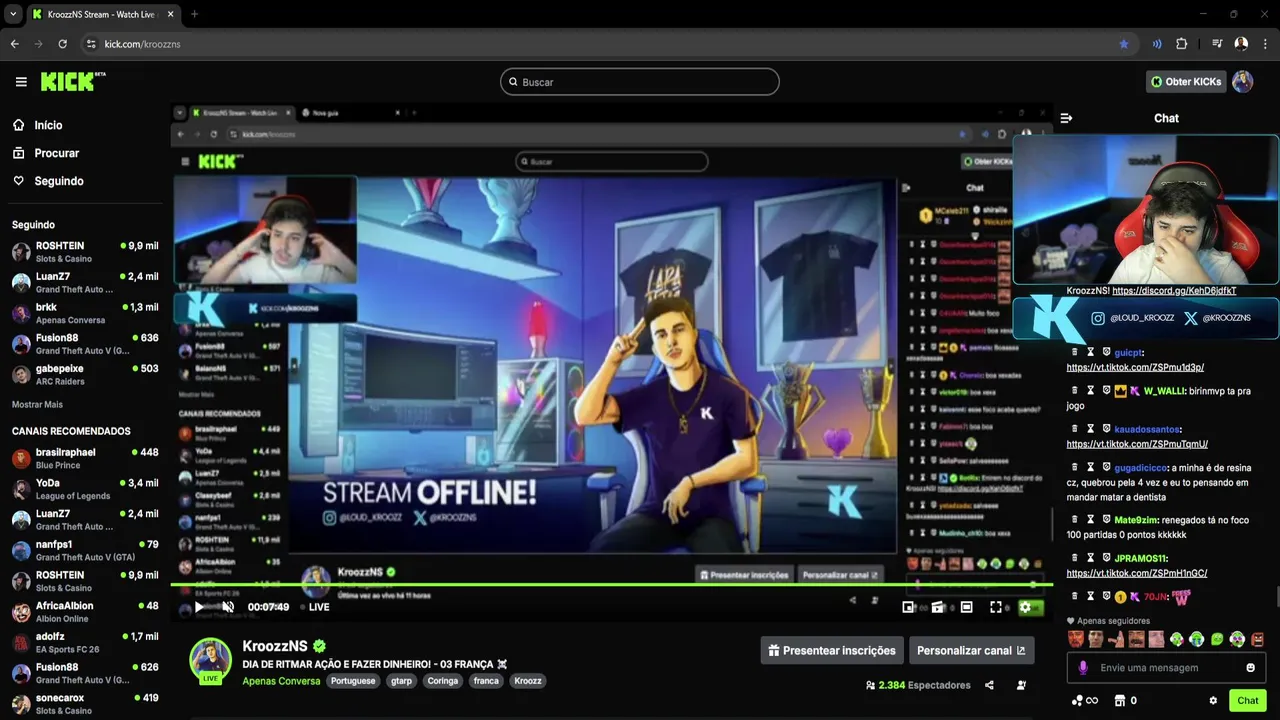The image size is (1280, 720).
Task: Open guicpt's TikTok link
Action: (1135, 368)
